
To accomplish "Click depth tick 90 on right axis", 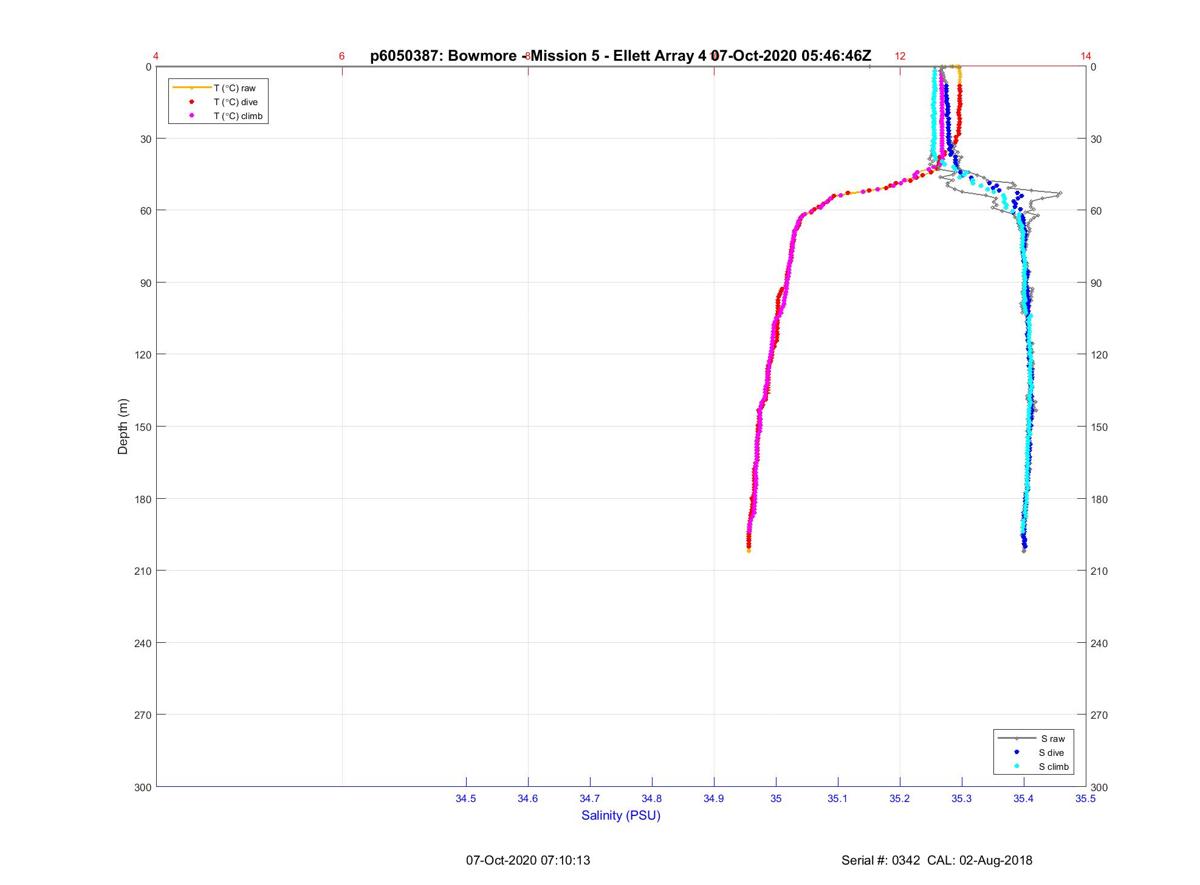I will (x=1097, y=283).
